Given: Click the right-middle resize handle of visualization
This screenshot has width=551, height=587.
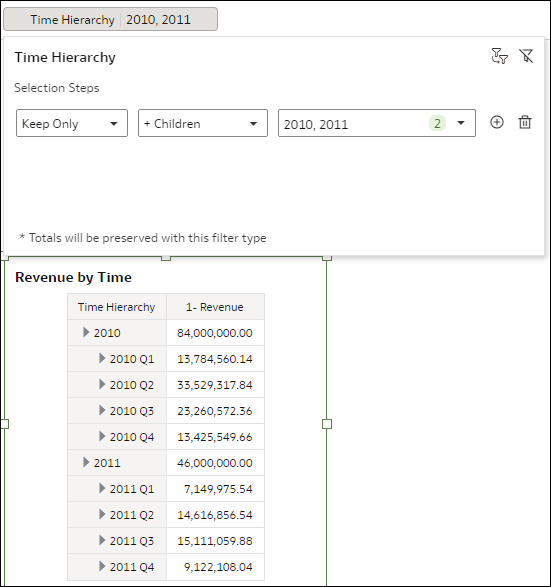Looking at the screenshot, I should [x=327, y=424].
